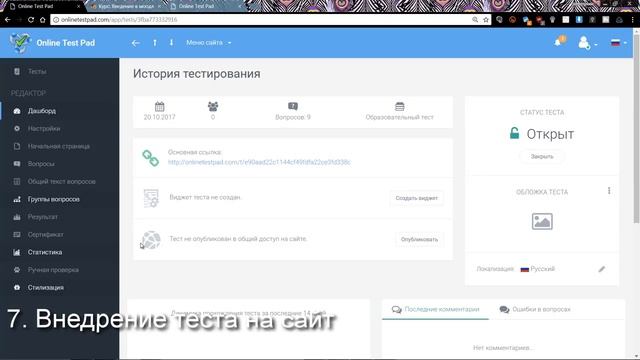
Task: Click the test cover image placeholder
Action: (x=542, y=221)
